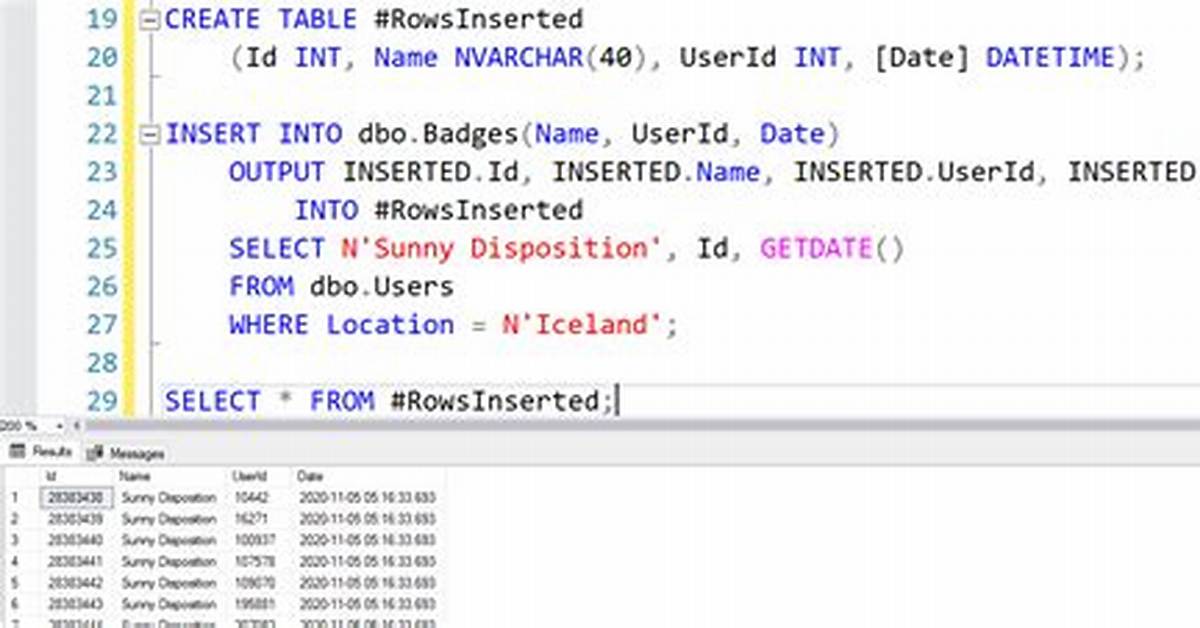Click dbo.Badges on line 22
Image resolution: width=1200 pixels, height=628 pixels.
pyautogui.click(x=438, y=134)
